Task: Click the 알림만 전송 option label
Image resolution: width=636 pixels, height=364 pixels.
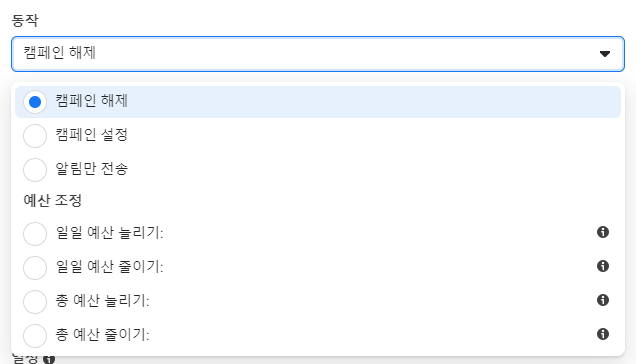Action: (92, 169)
